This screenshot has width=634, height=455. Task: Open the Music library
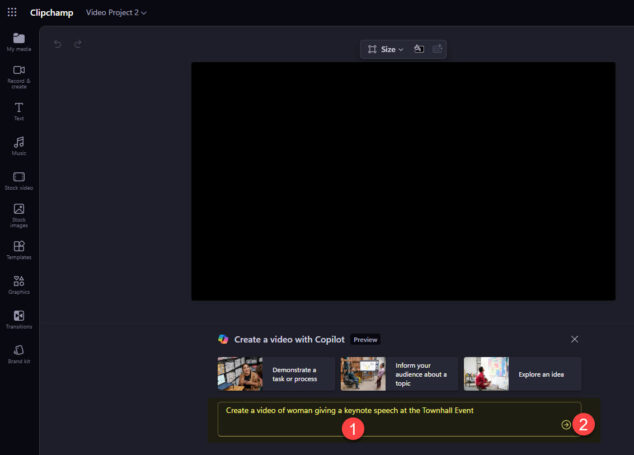pyautogui.click(x=19, y=146)
